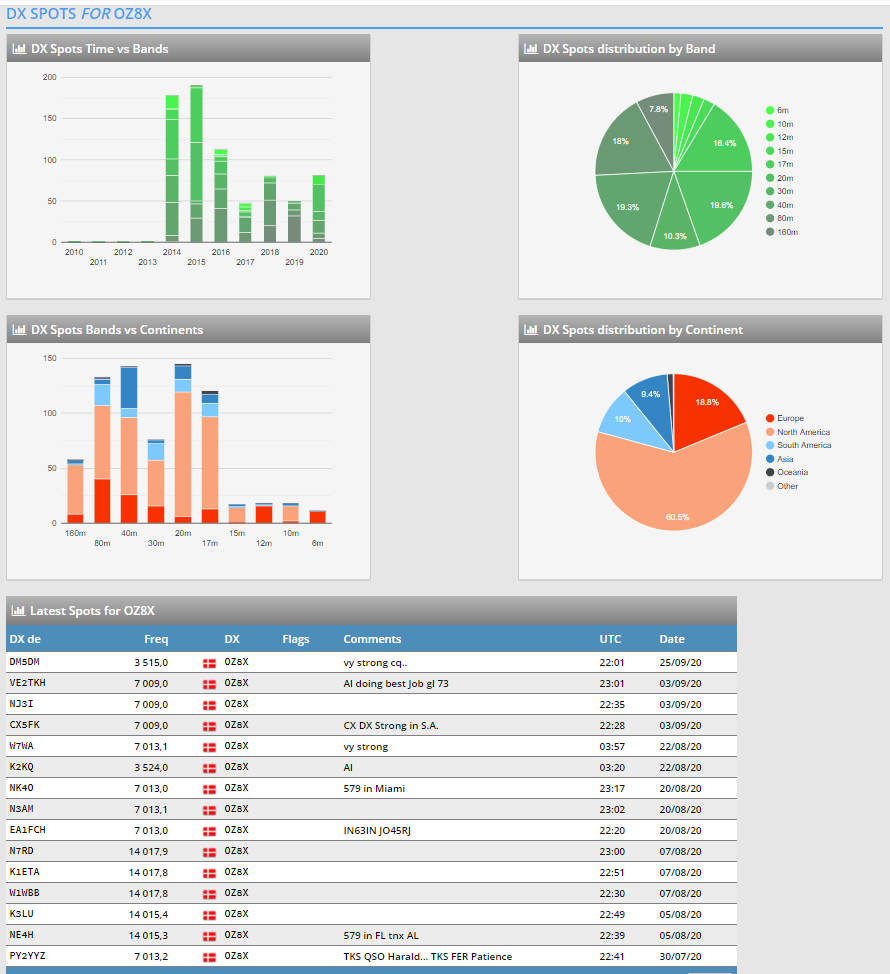Screen dimensions: 890x974
Task: Click Denmark flag icon in PY2YYZ row
Action: pos(210,957)
